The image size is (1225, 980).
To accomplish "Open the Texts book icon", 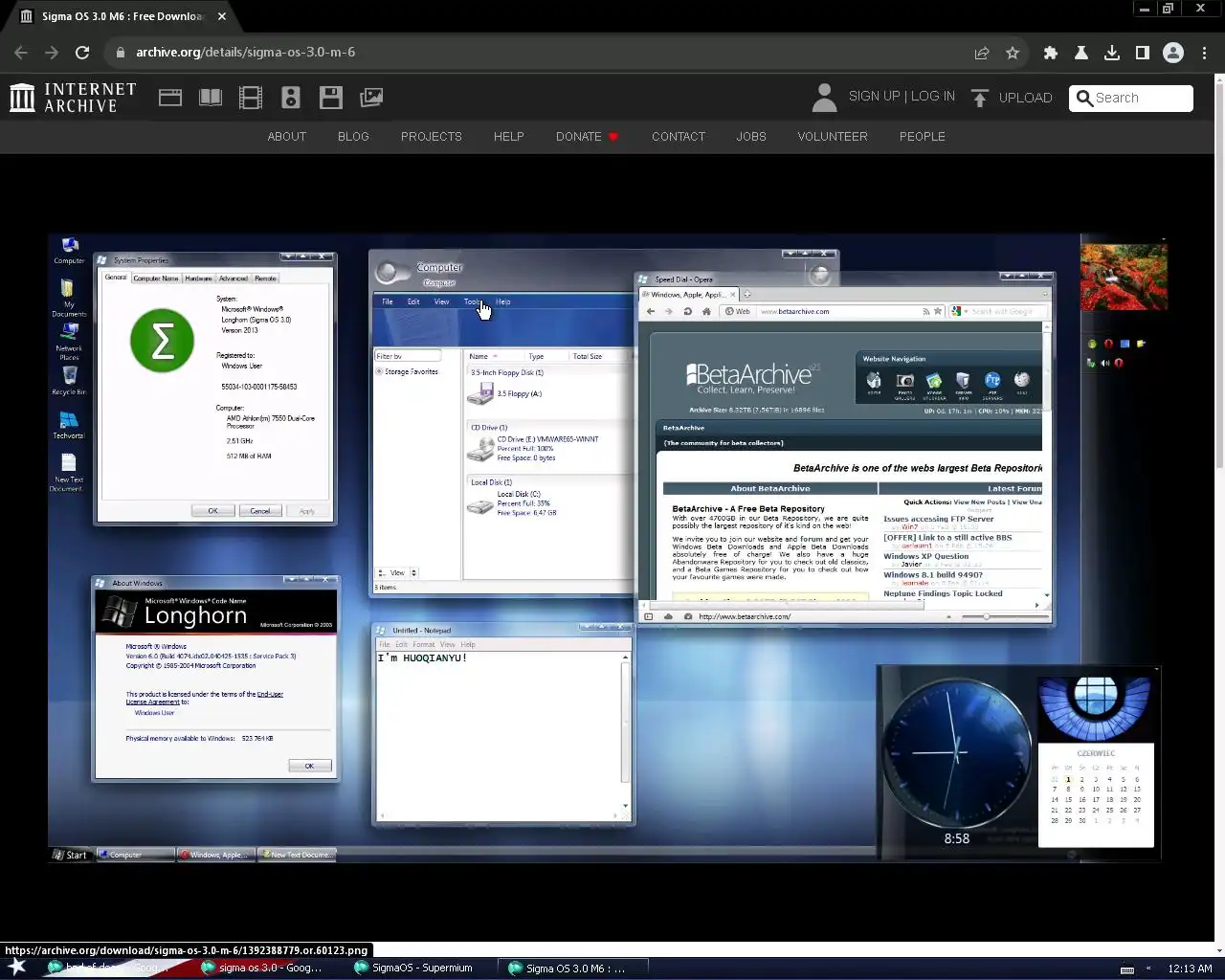I will [x=211, y=98].
